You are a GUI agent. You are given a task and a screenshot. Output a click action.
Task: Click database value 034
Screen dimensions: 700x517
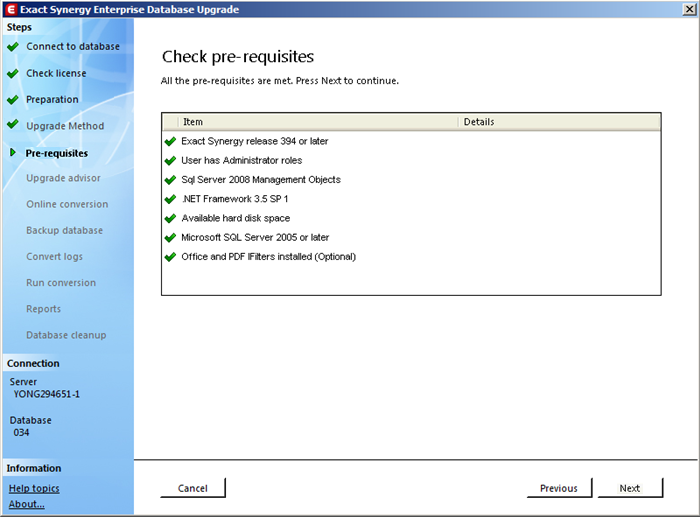click(x=21, y=433)
